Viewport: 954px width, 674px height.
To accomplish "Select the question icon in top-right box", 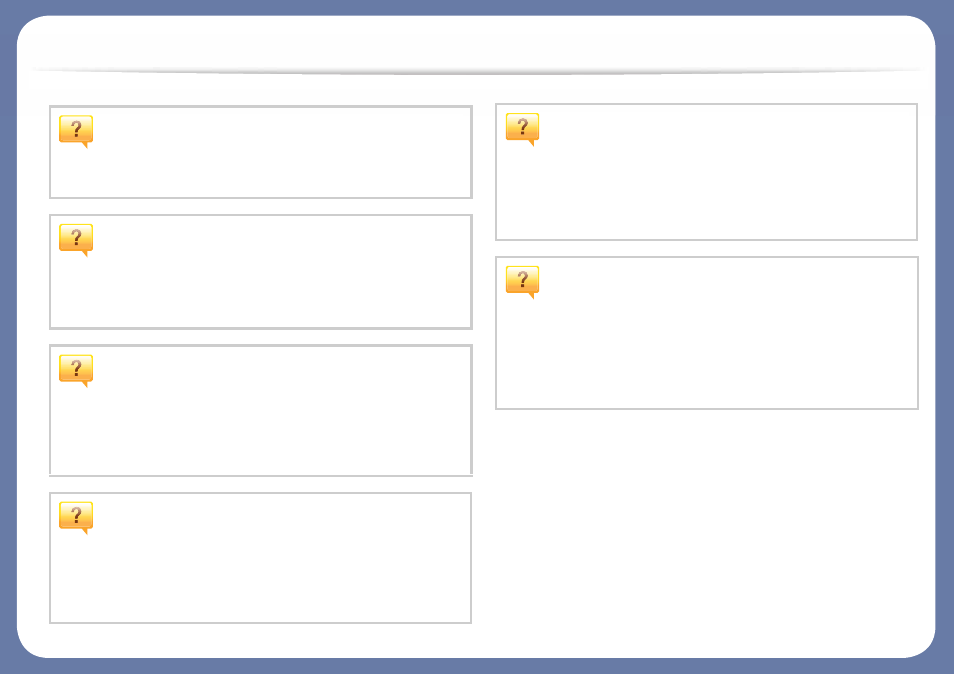I will pos(523,130).
